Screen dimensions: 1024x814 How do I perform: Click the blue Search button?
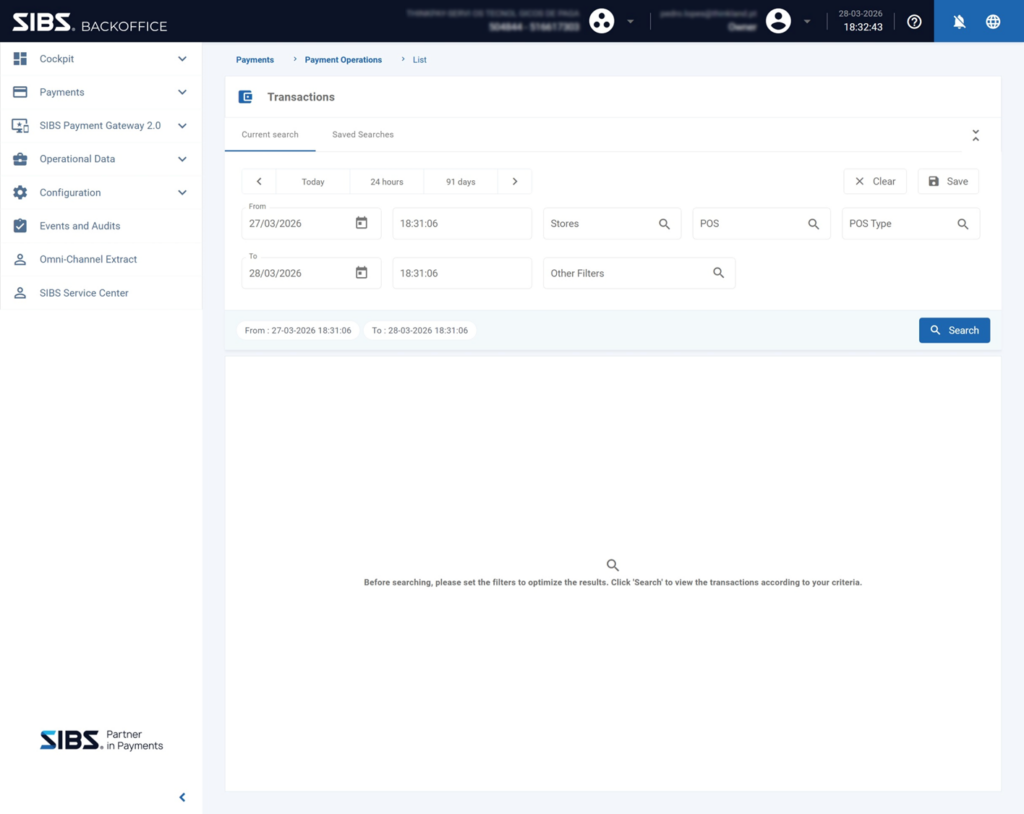[954, 330]
